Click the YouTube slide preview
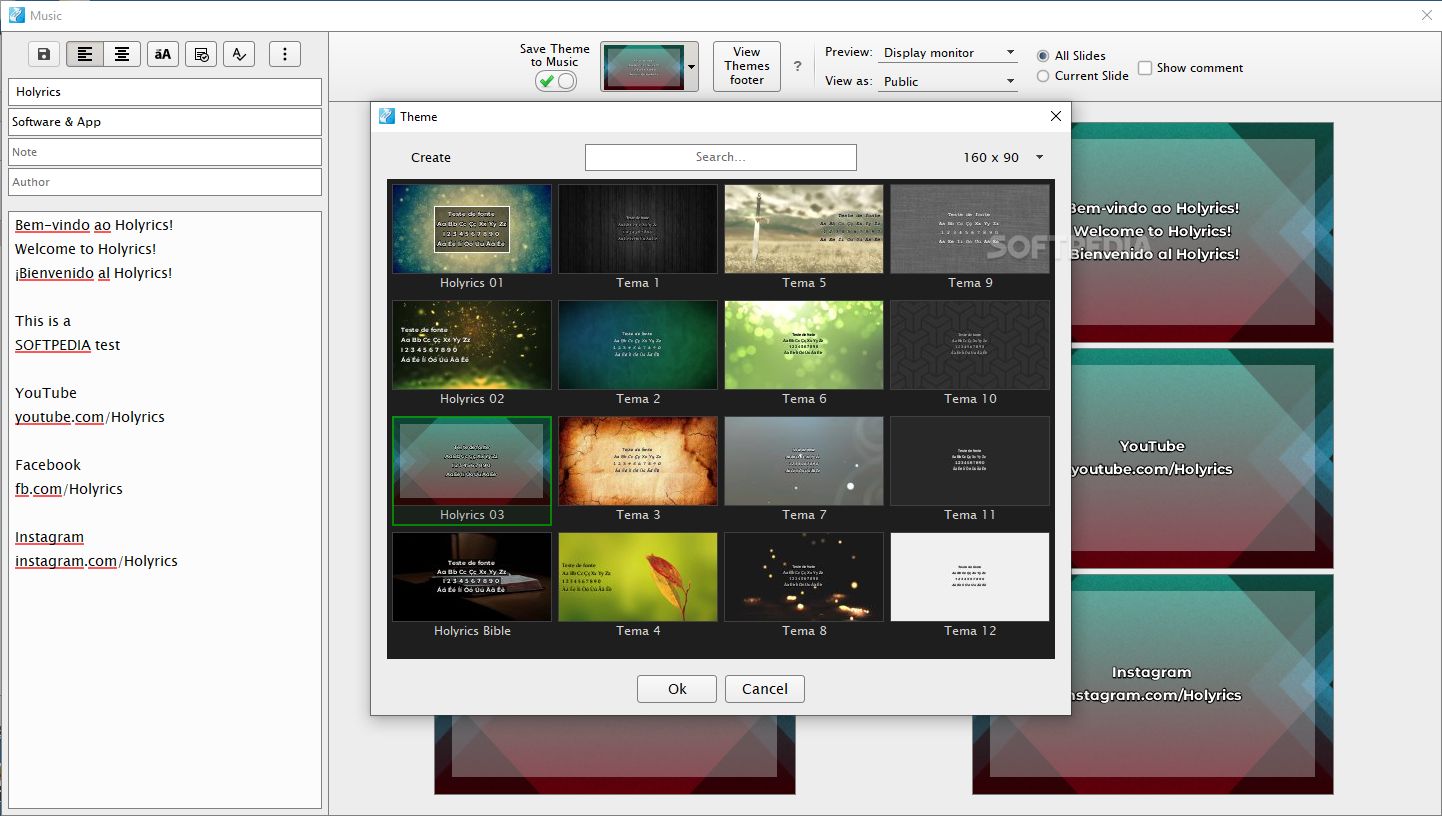 coord(1202,458)
